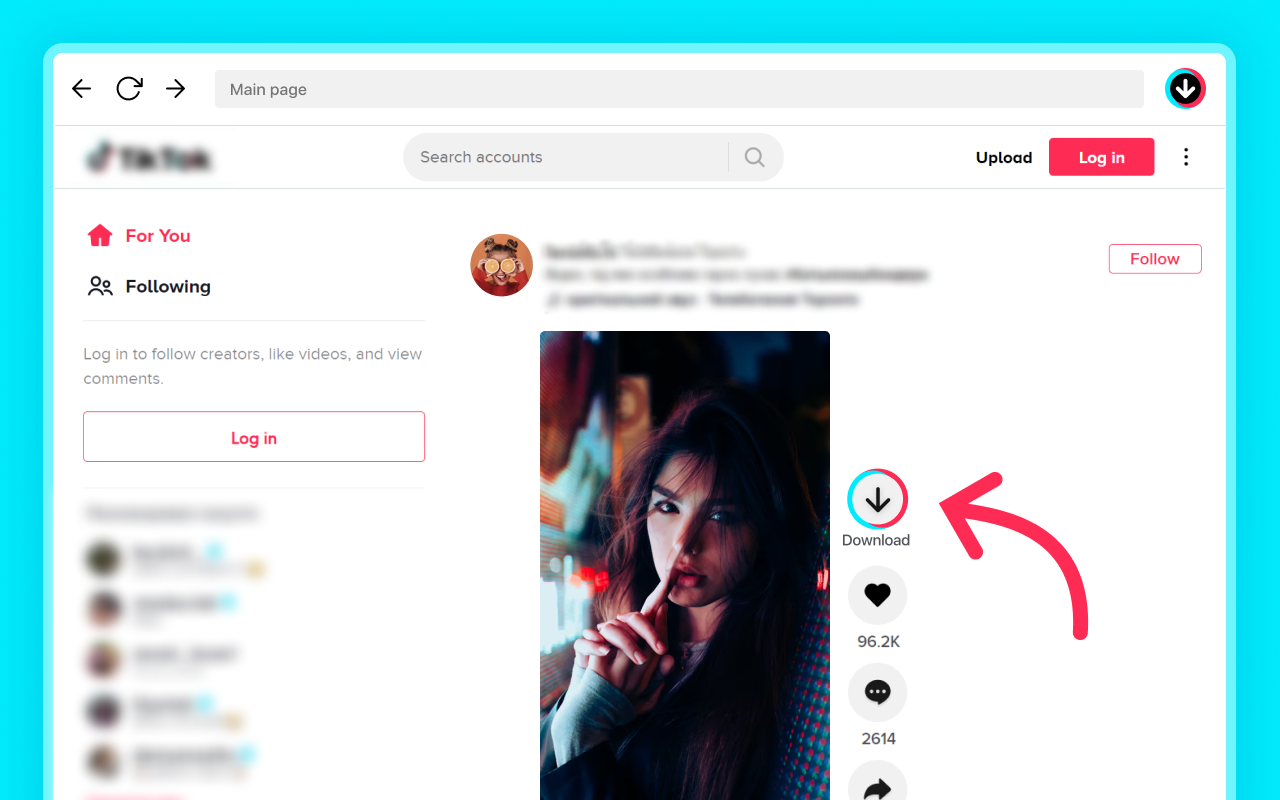Screen dimensions: 1280x800
Task: Like the video with the heart icon
Action: pos(877,596)
